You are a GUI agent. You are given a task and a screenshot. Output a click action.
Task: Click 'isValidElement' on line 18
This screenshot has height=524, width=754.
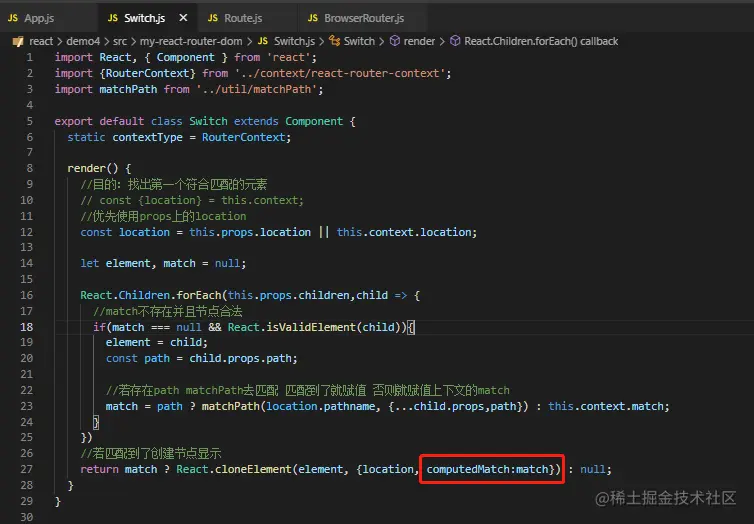(x=311, y=327)
